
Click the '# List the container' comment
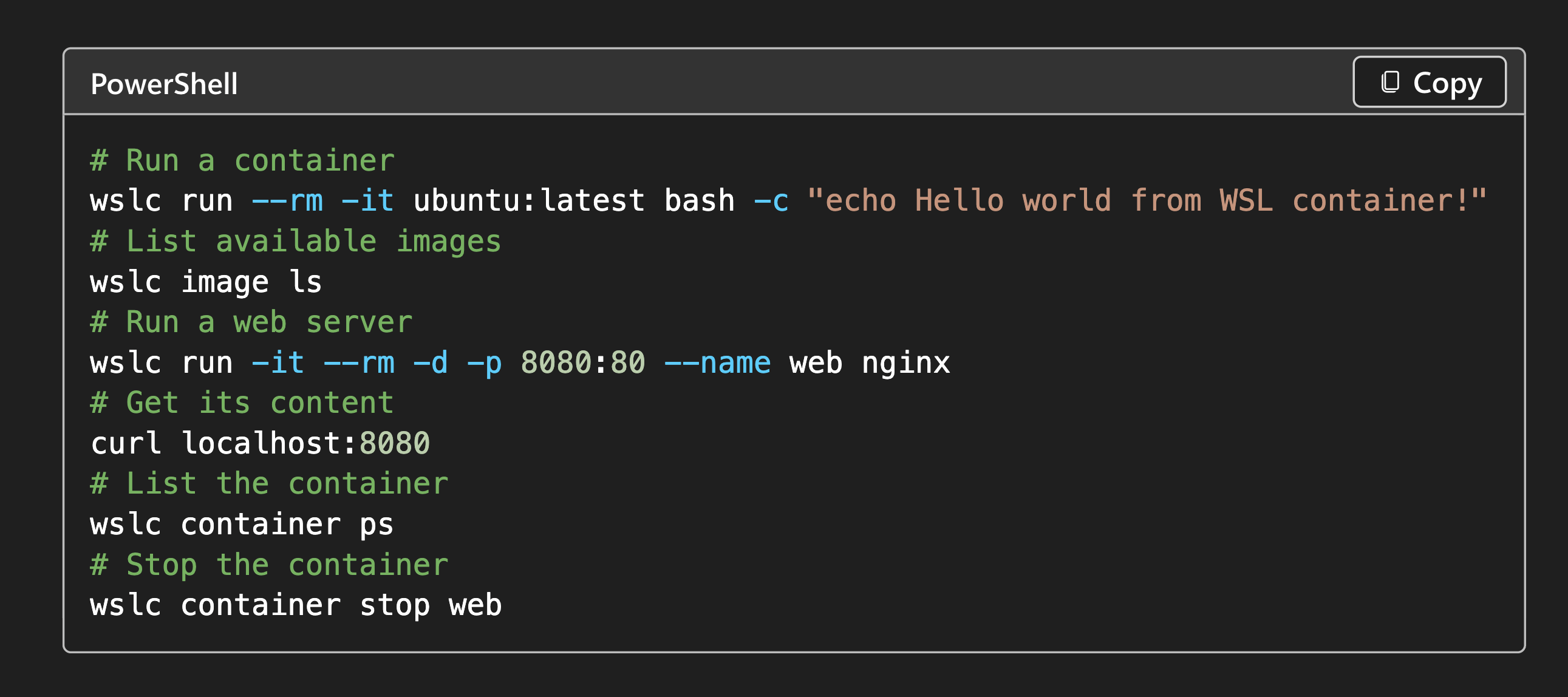pos(269,484)
